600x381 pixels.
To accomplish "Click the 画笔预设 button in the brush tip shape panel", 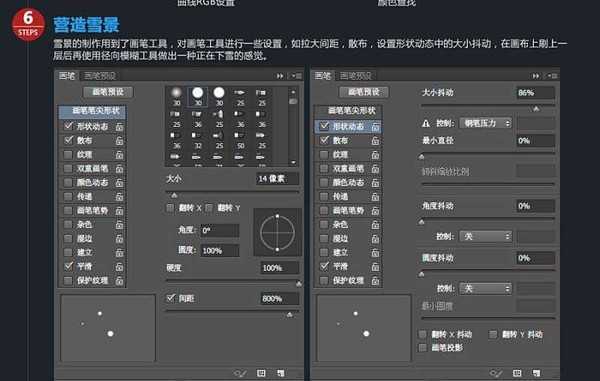I will (x=108, y=92).
